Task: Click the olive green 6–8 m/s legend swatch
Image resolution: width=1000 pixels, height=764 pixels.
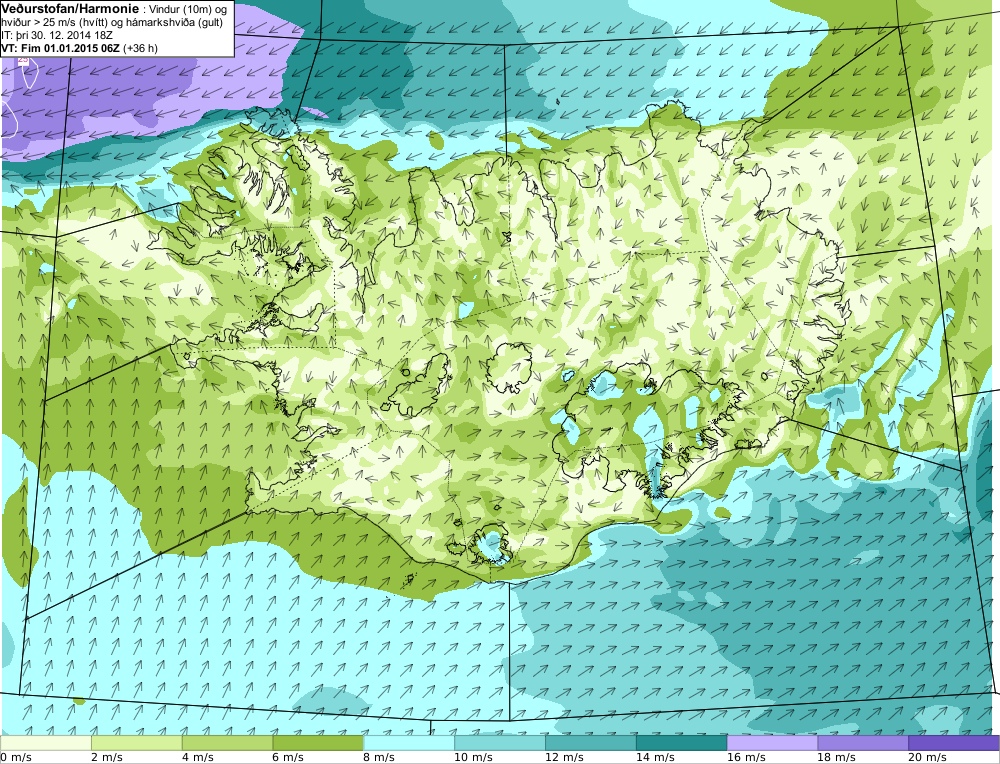Action: pyautogui.click(x=318, y=743)
